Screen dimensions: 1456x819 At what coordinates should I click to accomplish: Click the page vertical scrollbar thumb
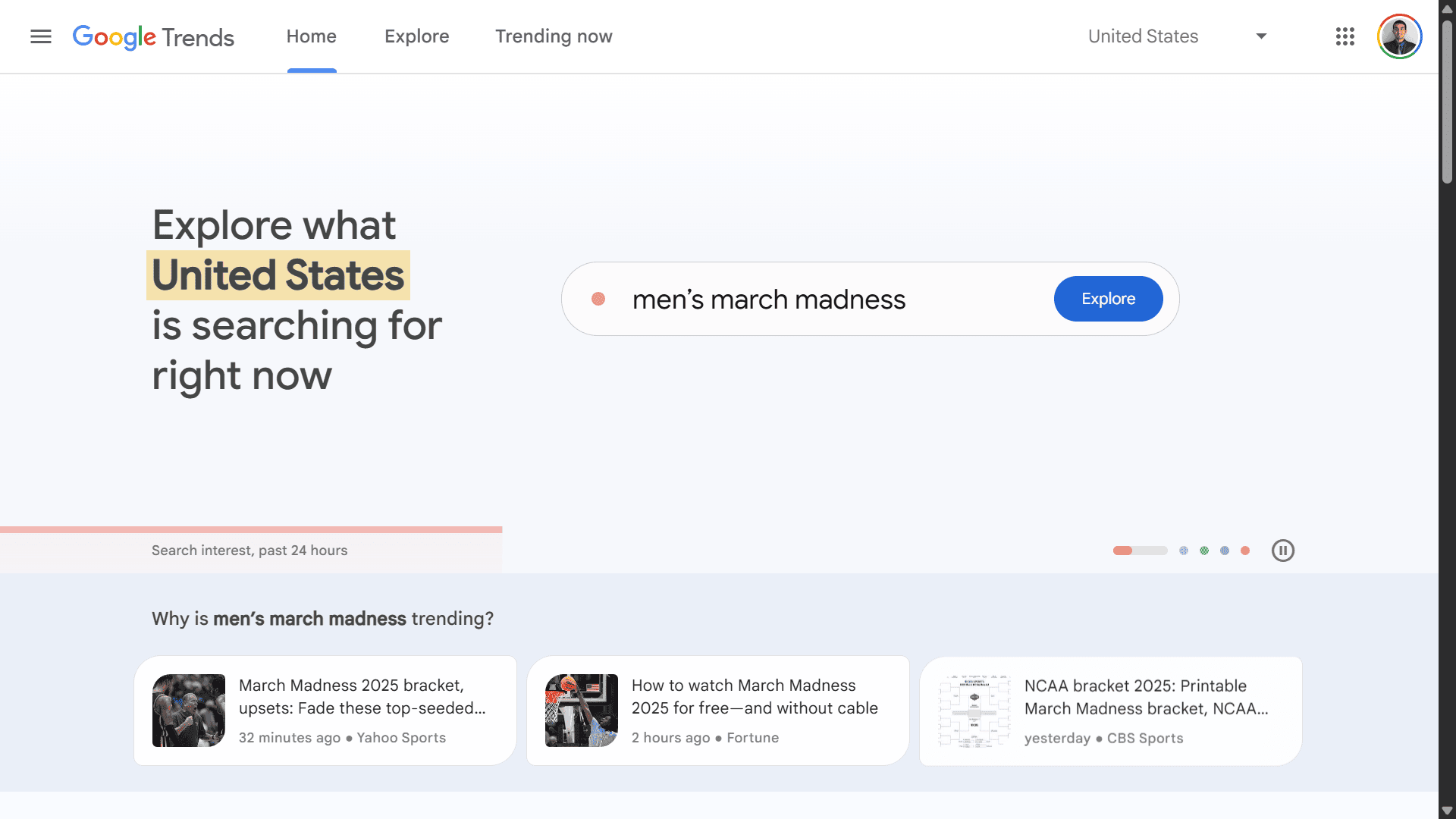click(1447, 100)
